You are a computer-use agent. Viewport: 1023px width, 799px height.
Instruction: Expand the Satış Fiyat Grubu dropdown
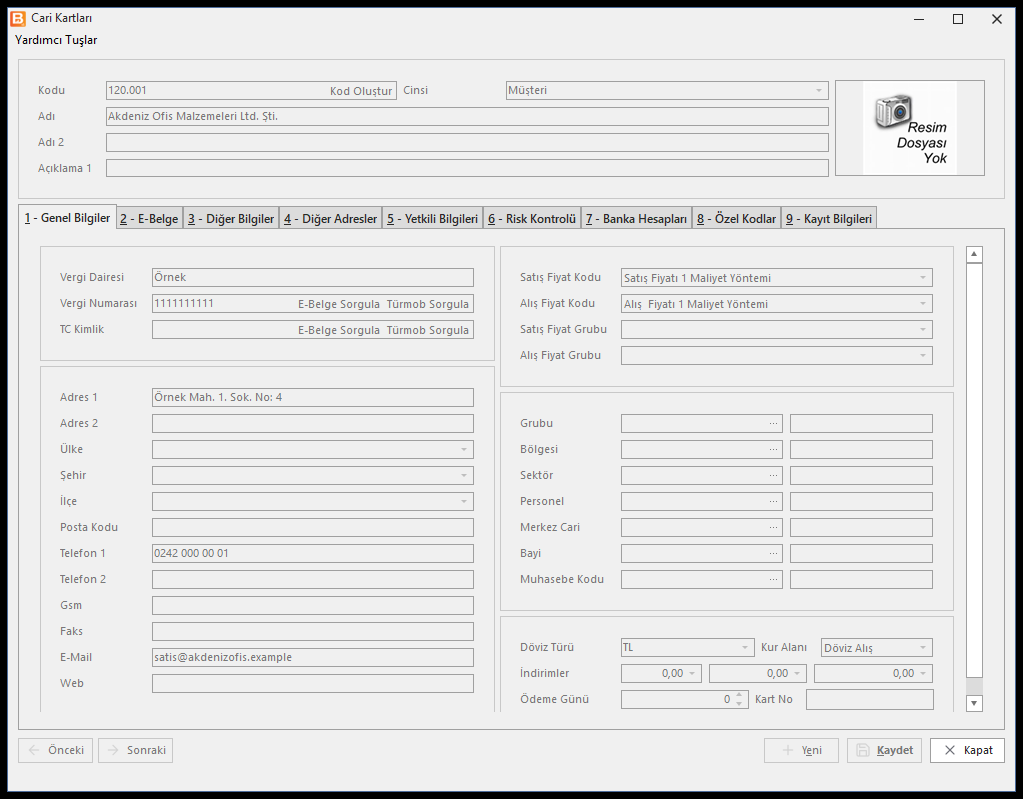pos(923,330)
